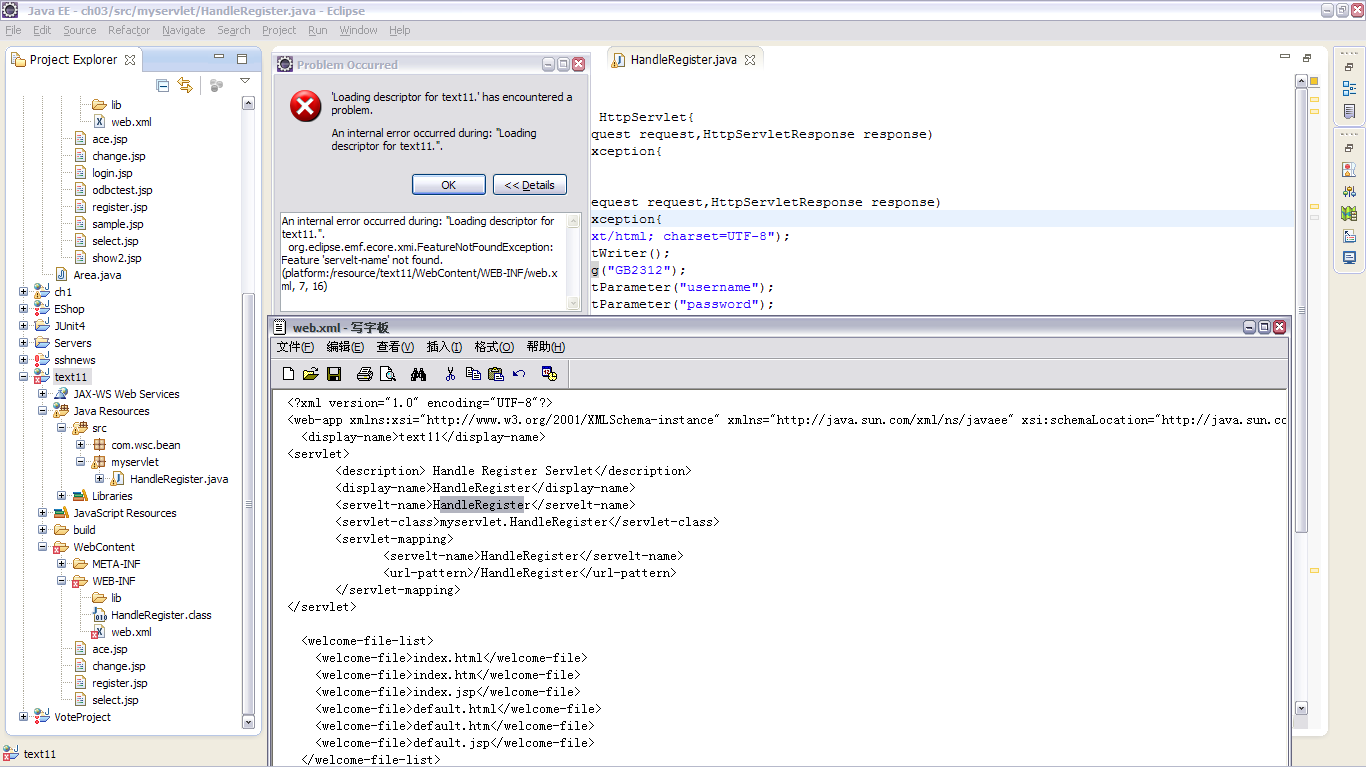This screenshot has width=1366, height=768.
Task: Click Open file icon in WordPad toolbar
Action: [311, 374]
